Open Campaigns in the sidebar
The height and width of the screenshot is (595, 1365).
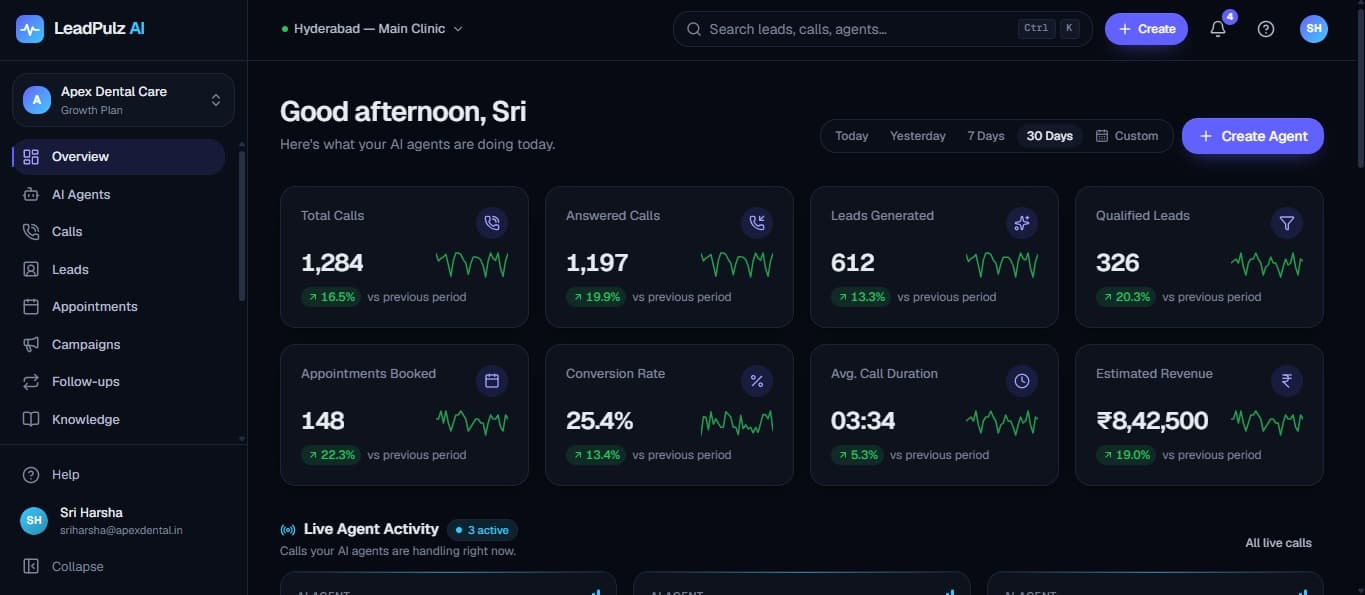[118, 344]
